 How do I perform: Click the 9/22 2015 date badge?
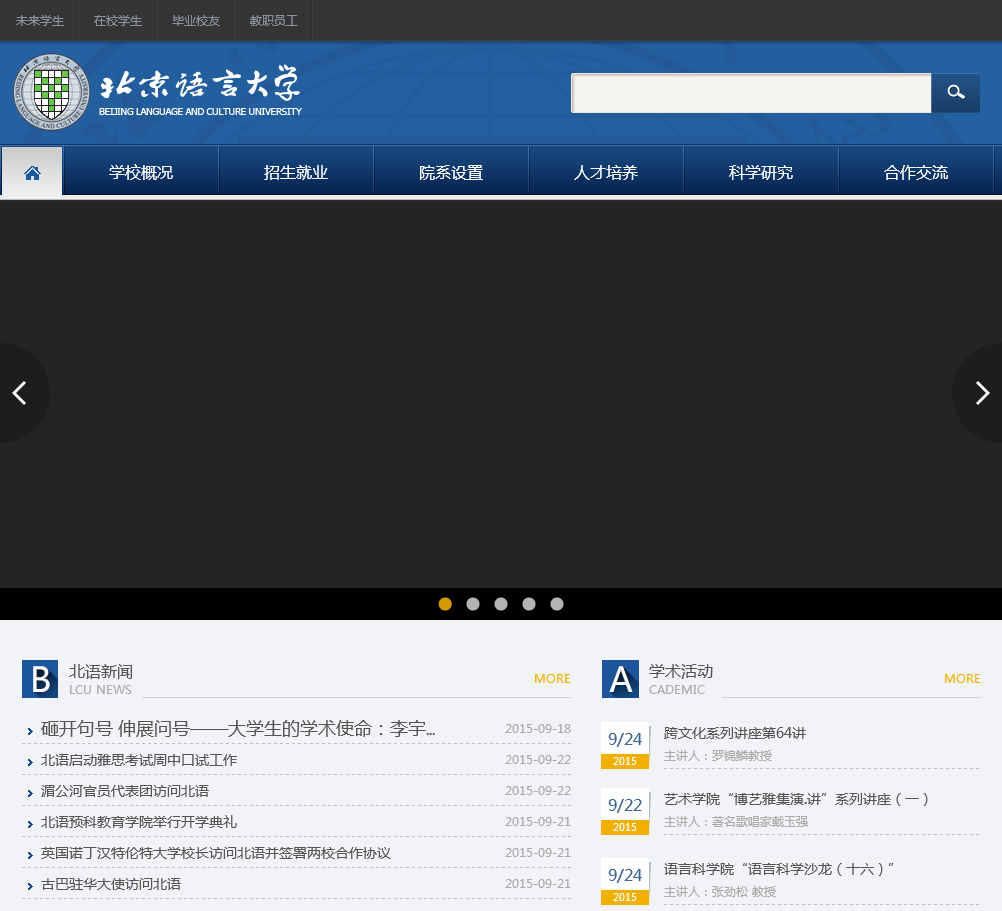pos(625,811)
